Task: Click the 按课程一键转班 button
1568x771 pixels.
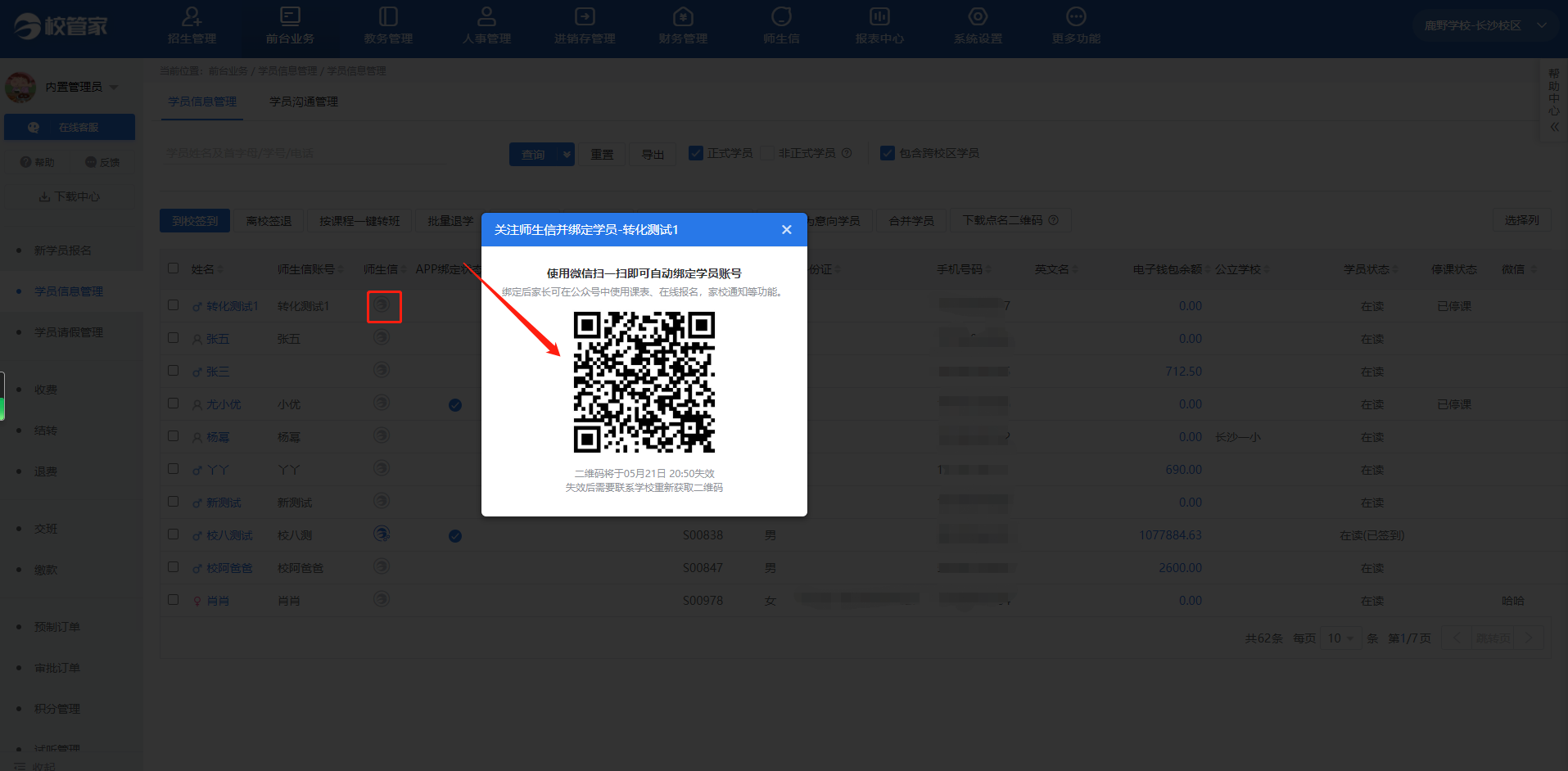Action: [359, 221]
